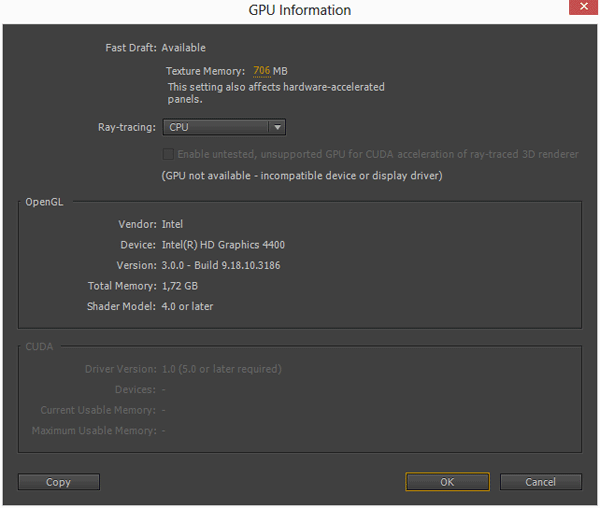Click the Current Usable Memory label
Viewport: 600px width, 508px height.
(98, 410)
